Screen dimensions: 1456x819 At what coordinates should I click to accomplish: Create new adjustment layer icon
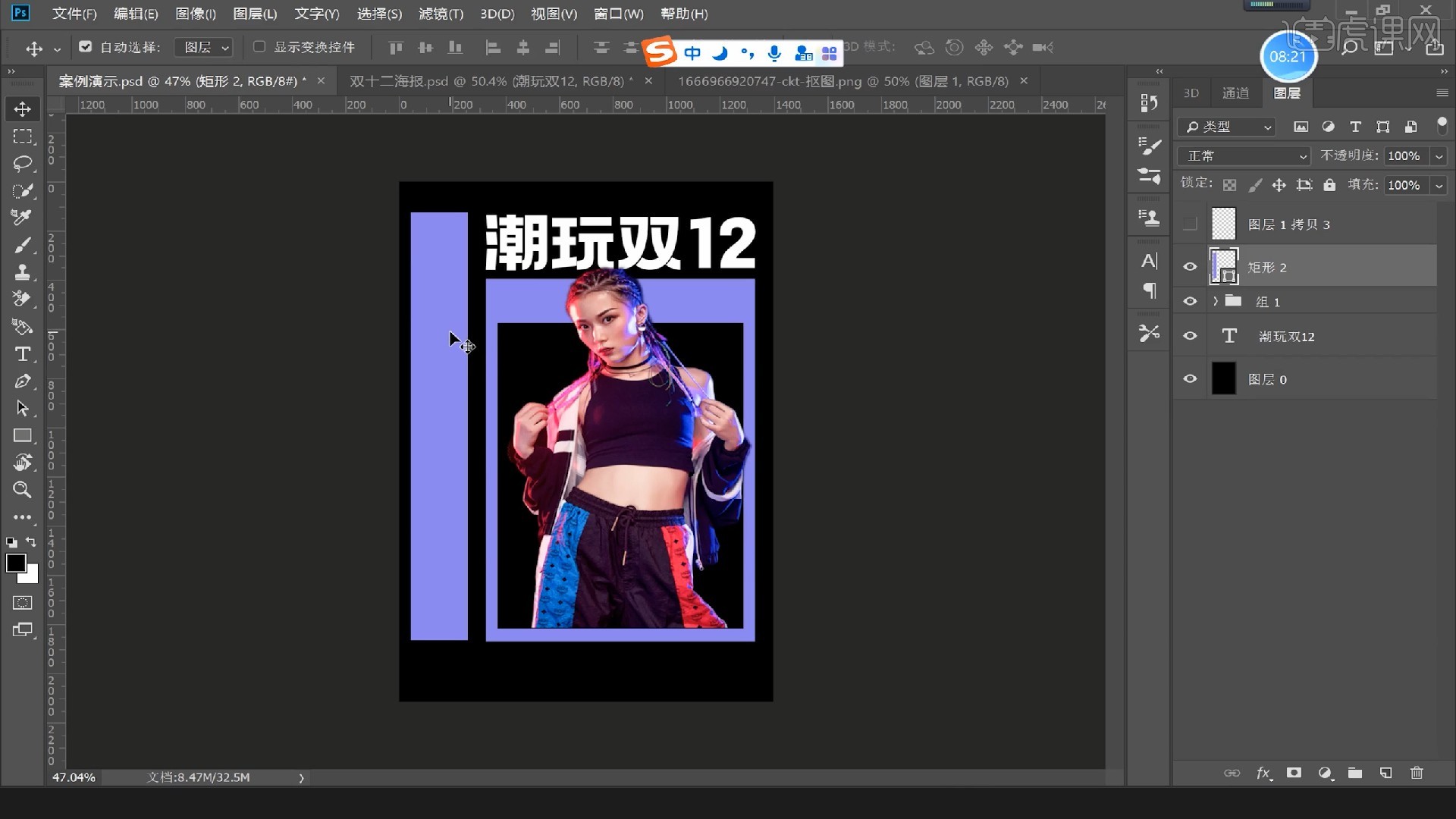point(1325,773)
